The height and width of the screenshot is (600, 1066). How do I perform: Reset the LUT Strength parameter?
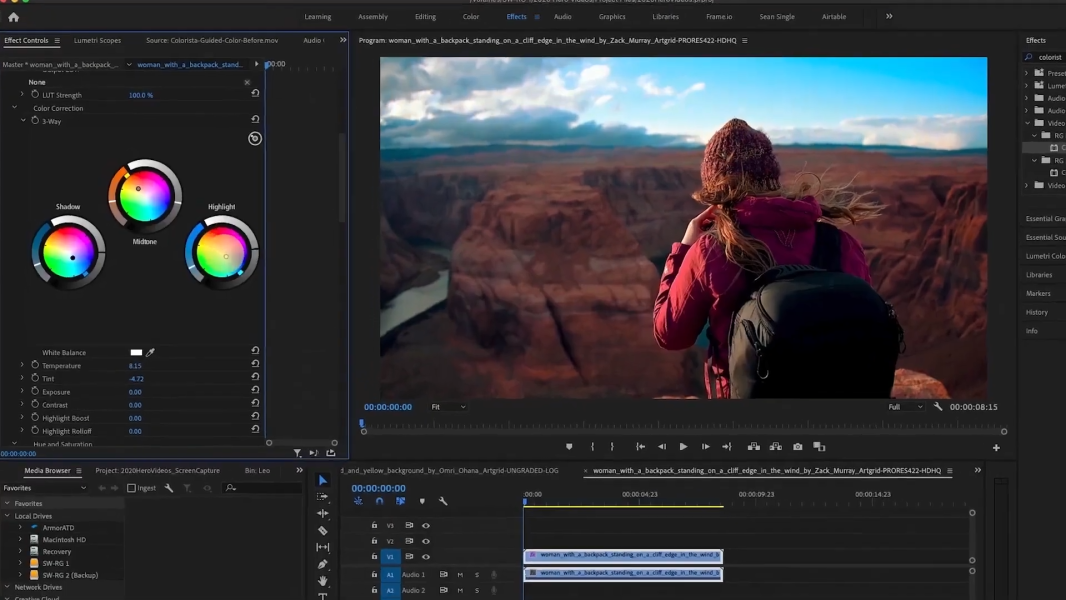click(x=255, y=93)
